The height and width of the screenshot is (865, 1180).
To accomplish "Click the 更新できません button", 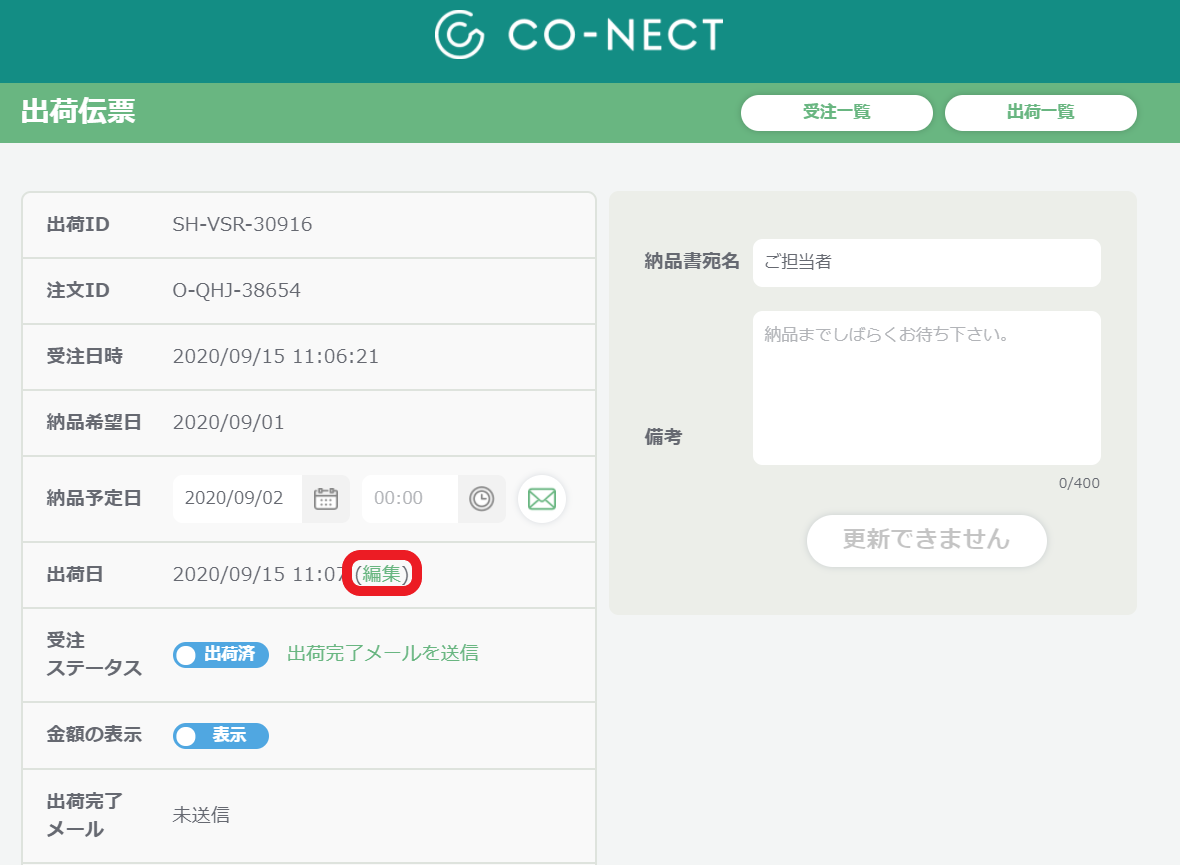I will pos(926,540).
